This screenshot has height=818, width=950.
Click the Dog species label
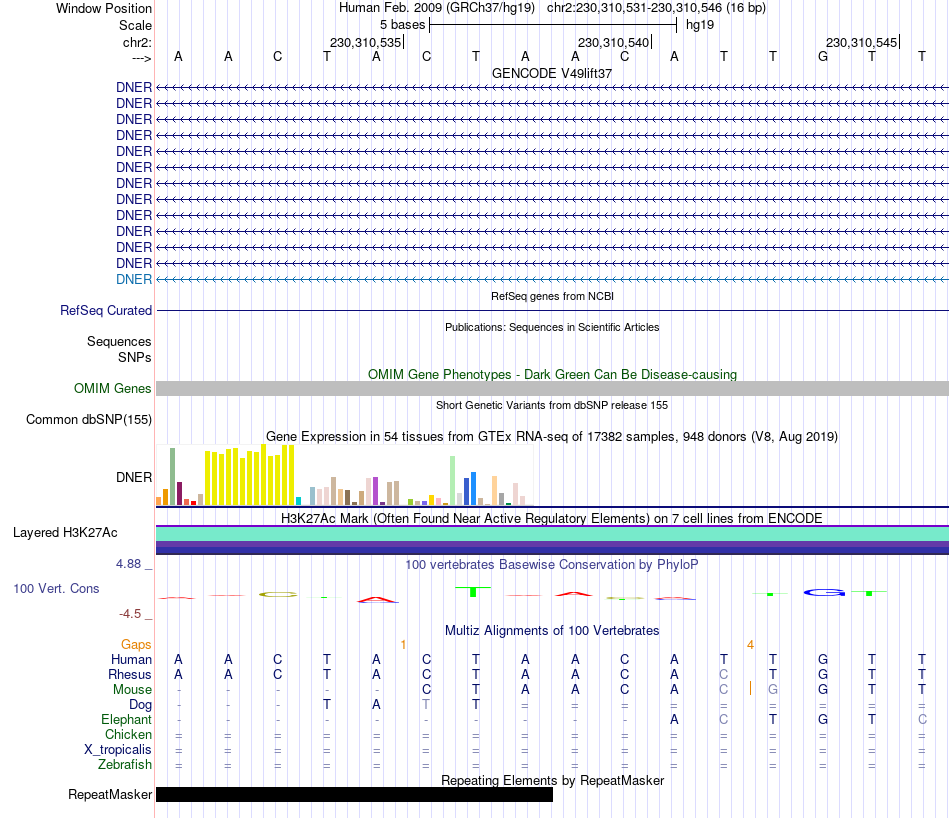click(141, 705)
